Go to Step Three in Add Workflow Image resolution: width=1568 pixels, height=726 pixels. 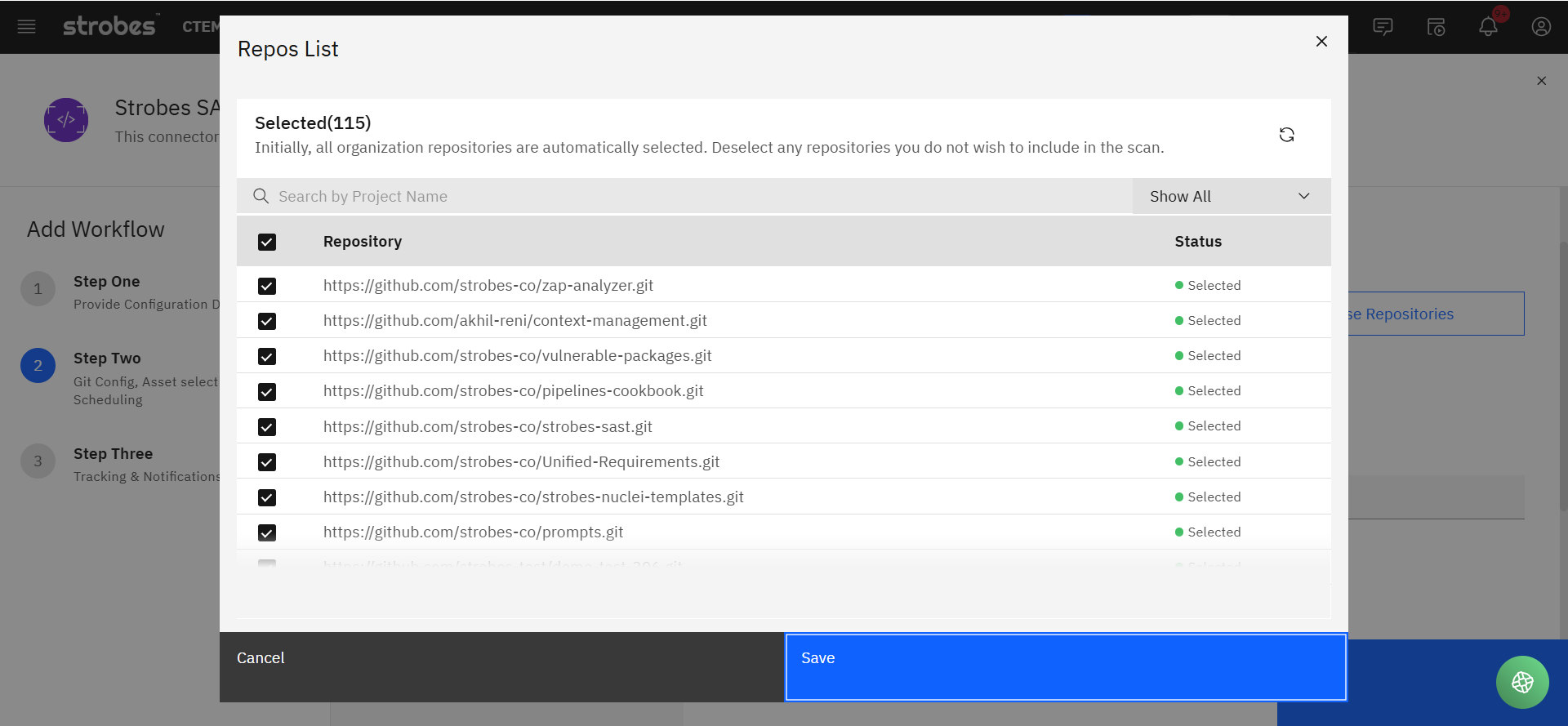(113, 454)
